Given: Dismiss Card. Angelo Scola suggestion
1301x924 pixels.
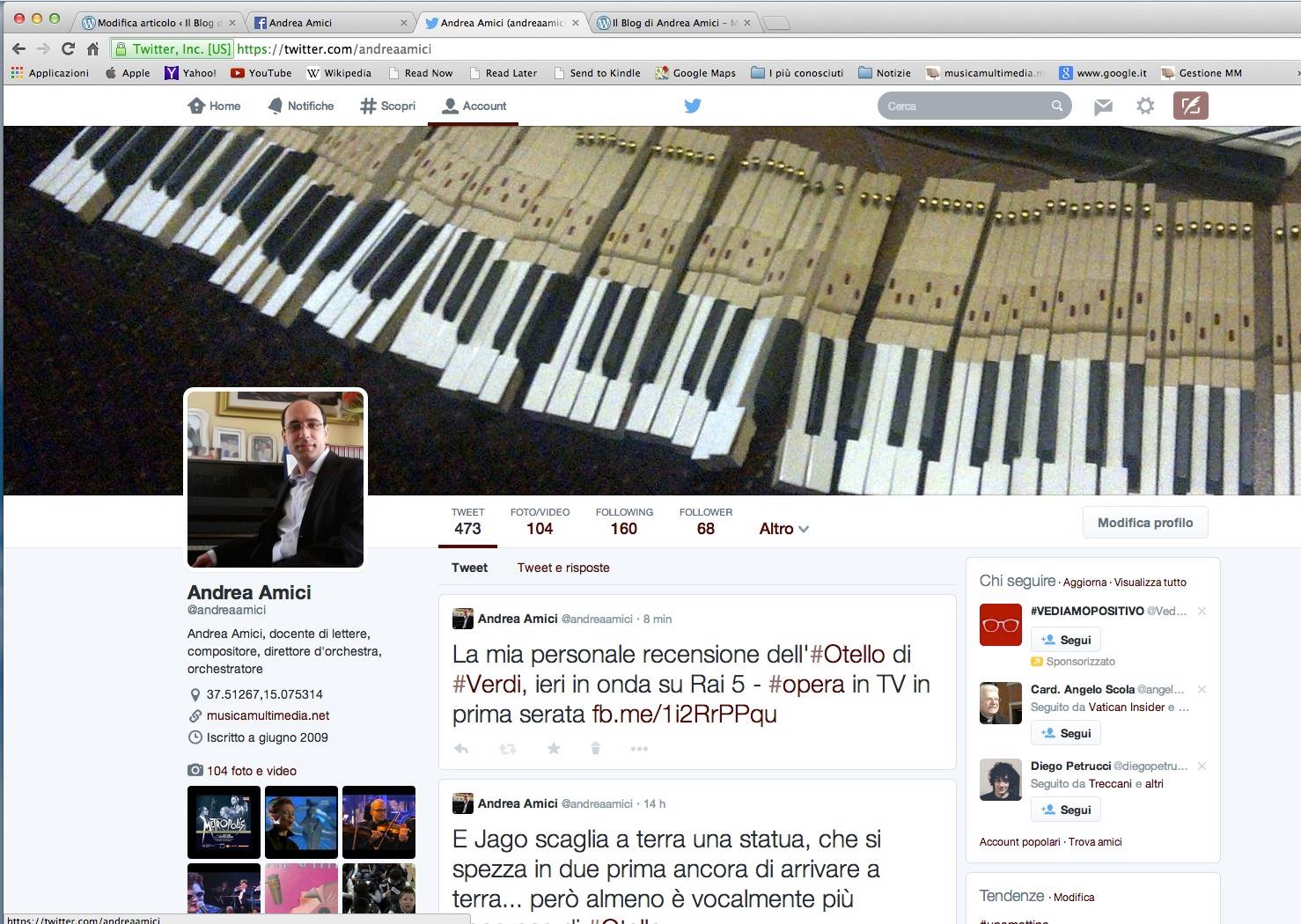Looking at the screenshot, I should [x=1202, y=689].
